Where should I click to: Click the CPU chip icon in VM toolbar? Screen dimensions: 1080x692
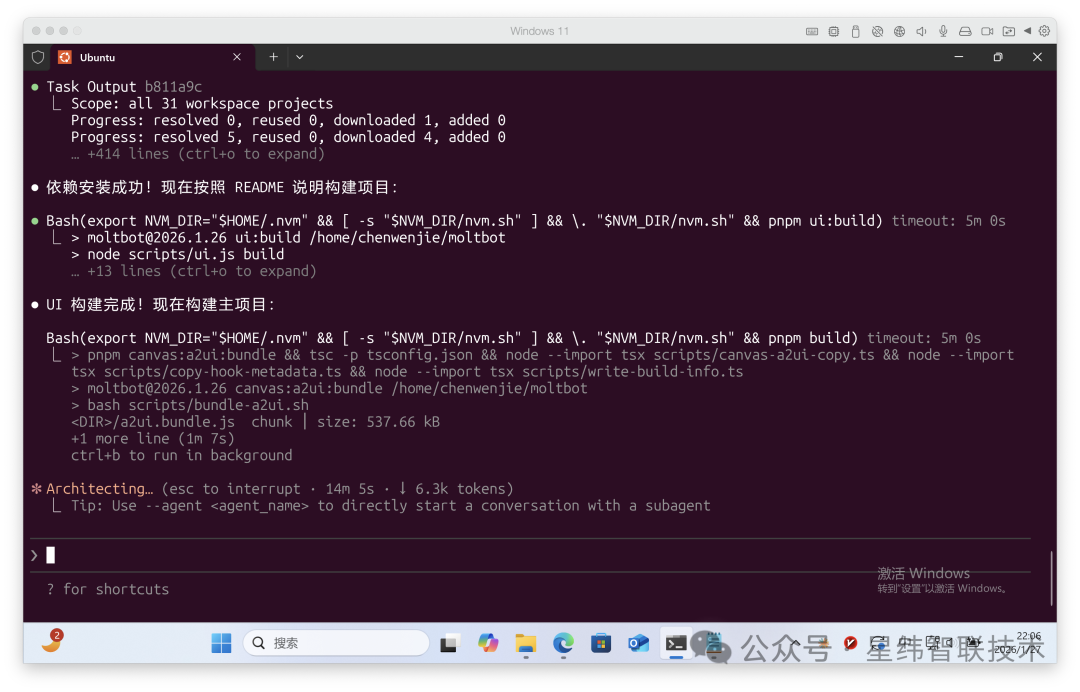click(x=833, y=31)
